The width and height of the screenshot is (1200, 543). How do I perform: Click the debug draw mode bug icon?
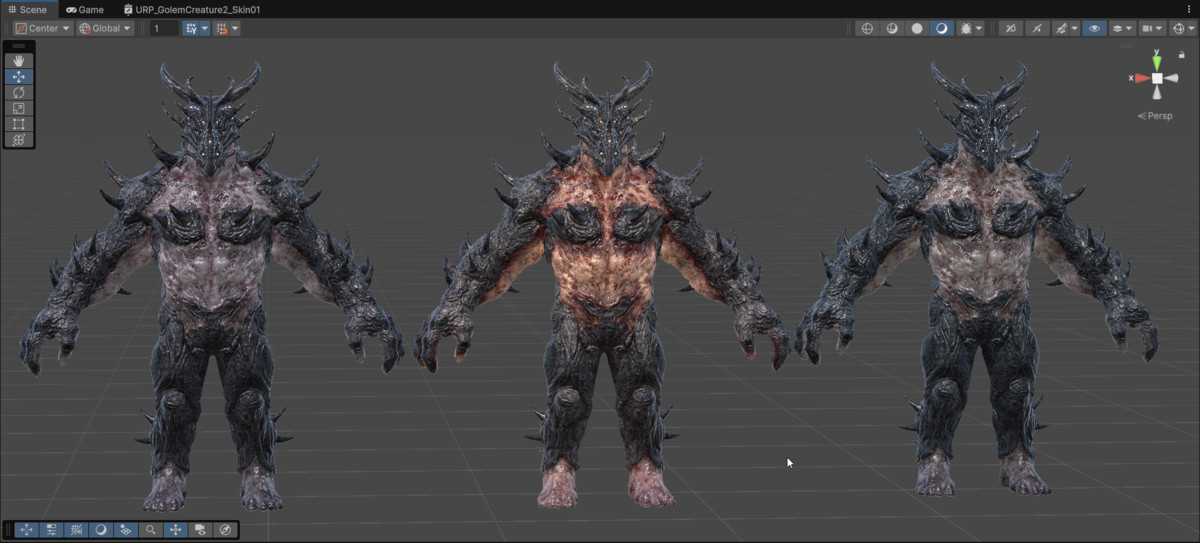(966, 29)
